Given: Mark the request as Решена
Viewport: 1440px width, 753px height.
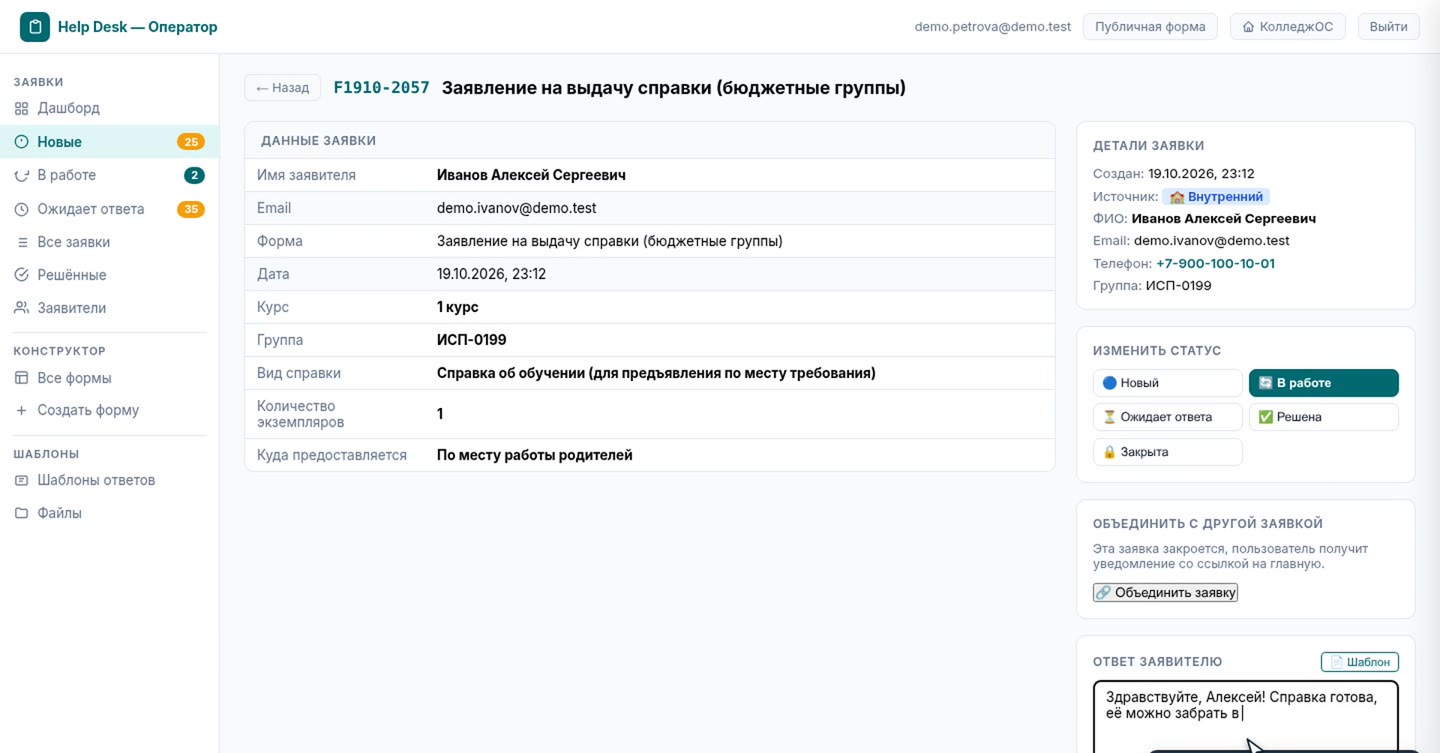Looking at the screenshot, I should click(1323, 417).
